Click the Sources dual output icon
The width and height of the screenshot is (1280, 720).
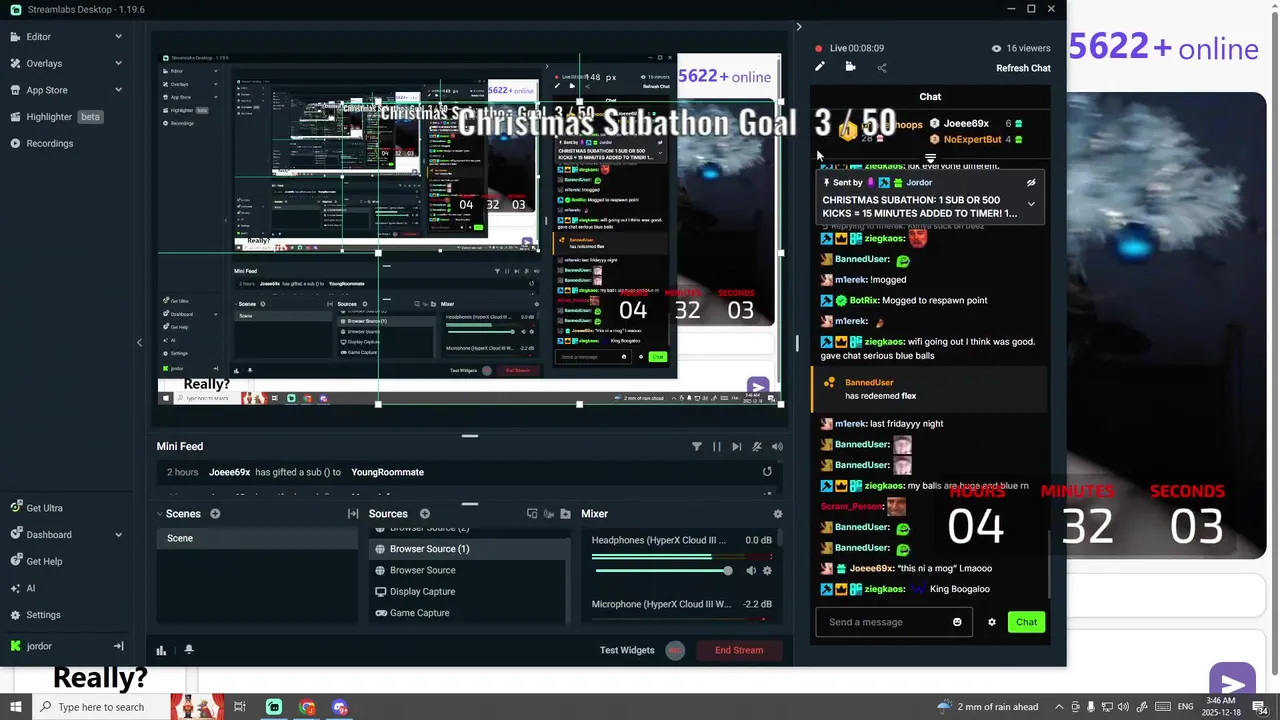pos(532,514)
